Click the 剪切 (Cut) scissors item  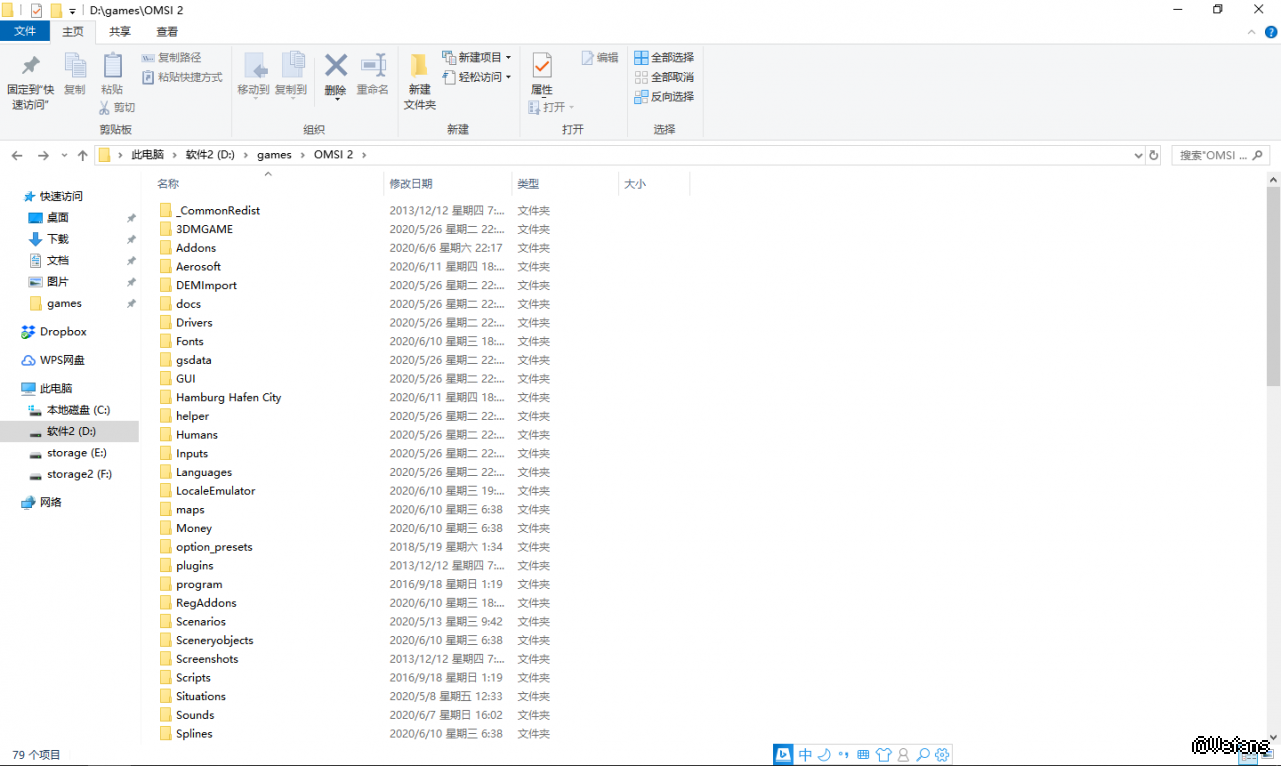tap(117, 107)
